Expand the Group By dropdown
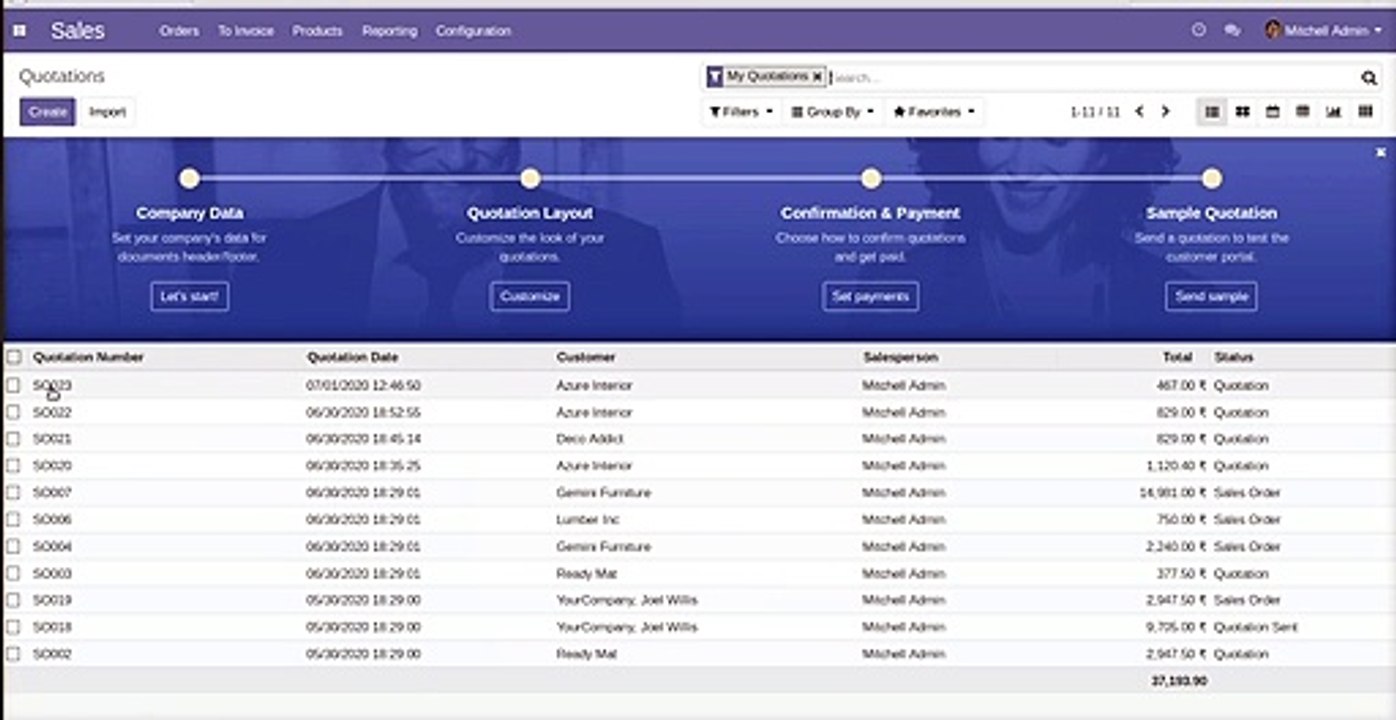Image resolution: width=1396 pixels, height=720 pixels. [x=833, y=112]
